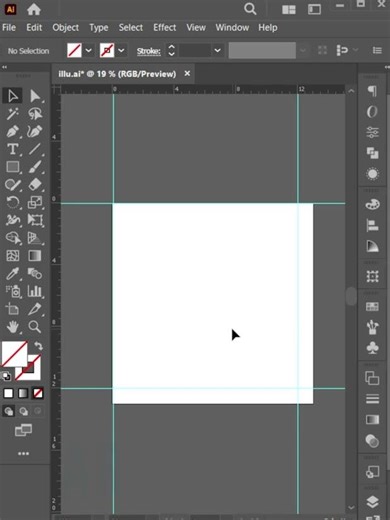
Task: Select the Direct Selection tool
Action: click(x=35, y=96)
